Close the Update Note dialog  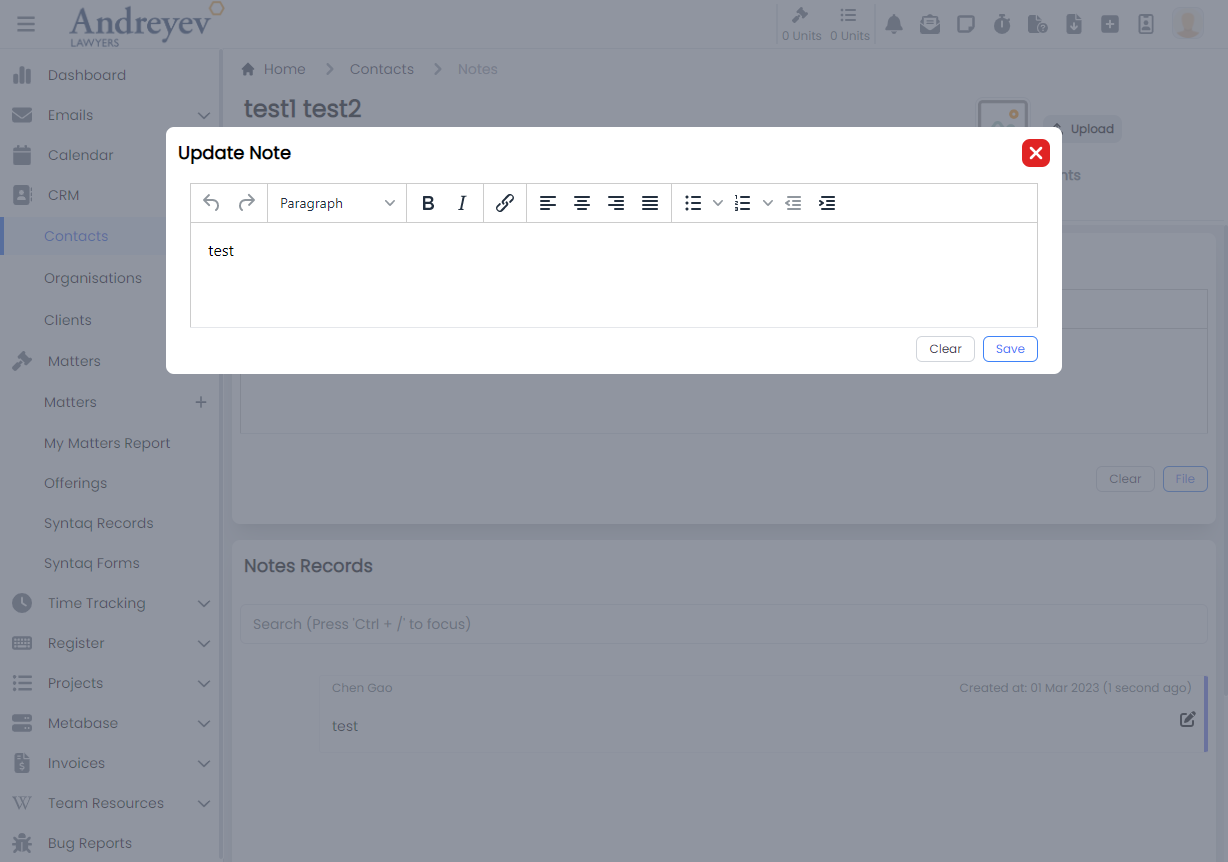1035,153
